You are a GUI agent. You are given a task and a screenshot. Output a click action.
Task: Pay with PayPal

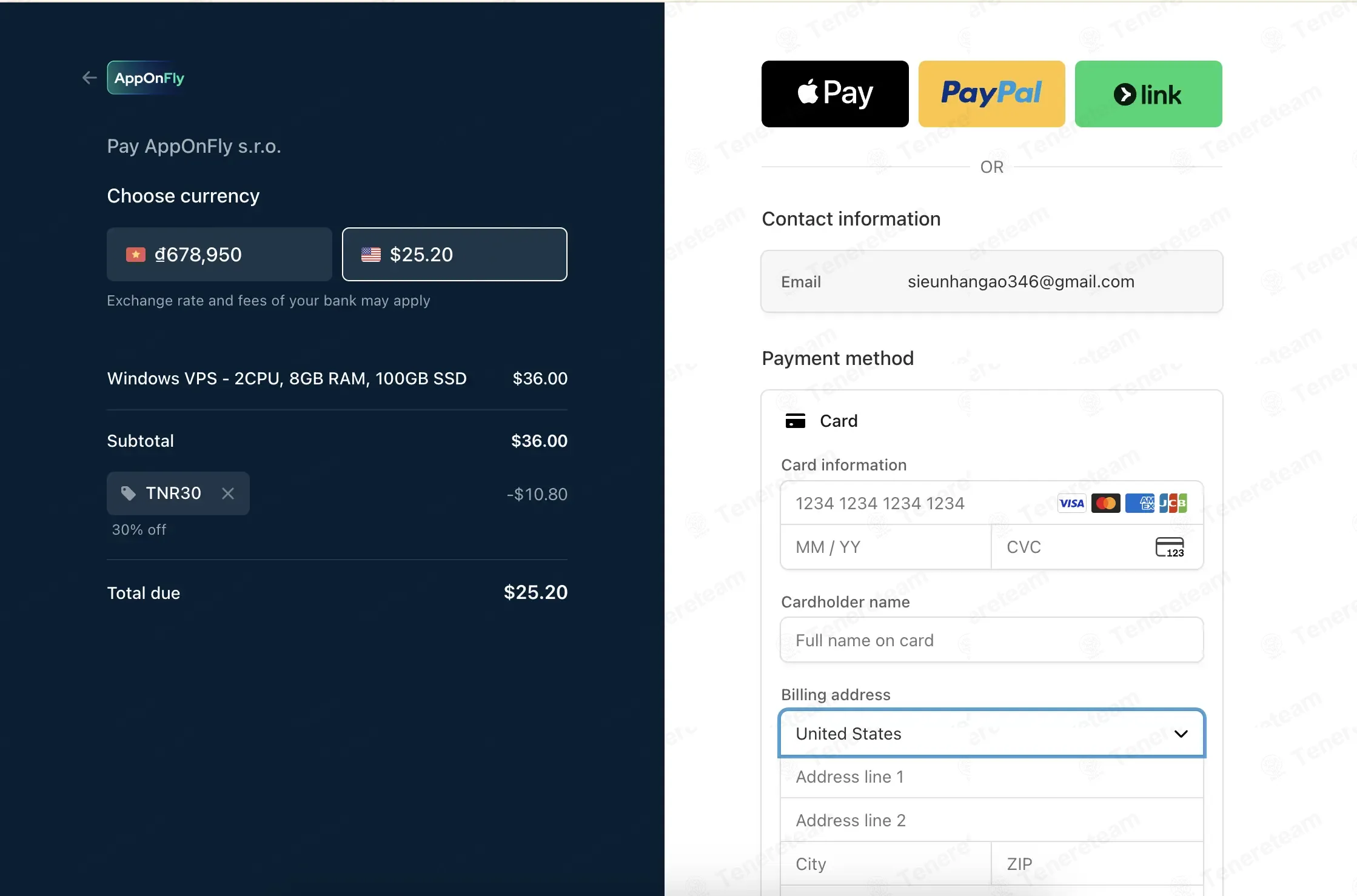[991, 94]
